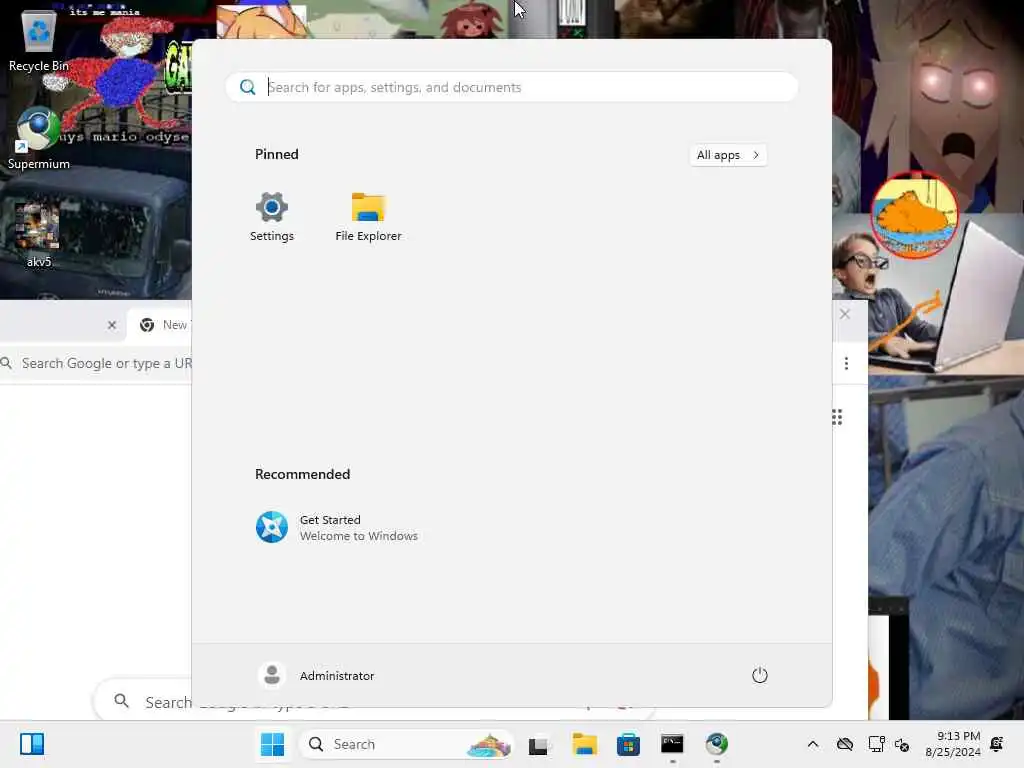Open the Command Prompt taskbar icon
Screen dimensions: 1024x768
[x=672, y=744]
